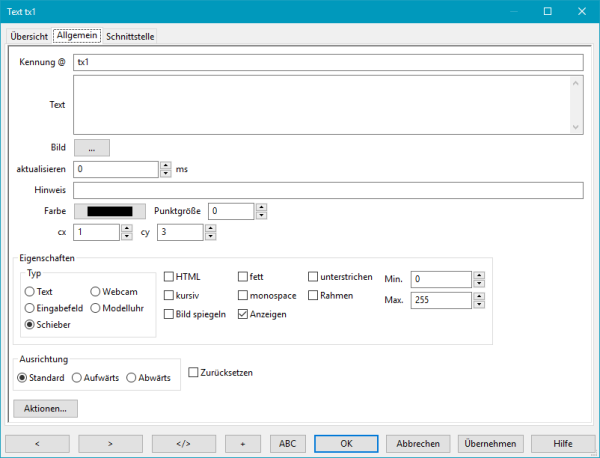This screenshot has height=458, width=600.
Task: Open color picker via black Farbe swatch
Action: pos(110,211)
